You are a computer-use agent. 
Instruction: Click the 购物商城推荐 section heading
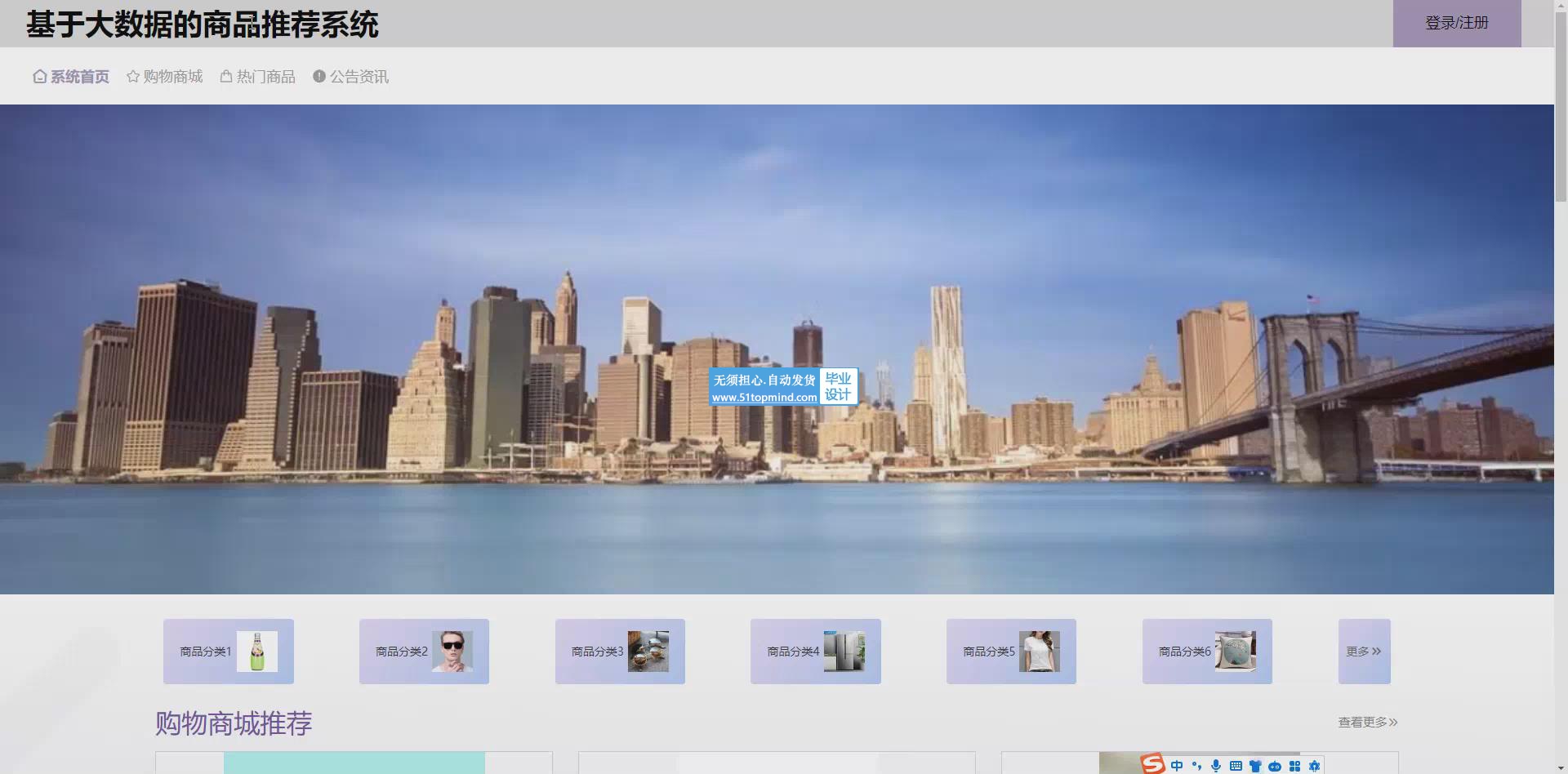(234, 723)
